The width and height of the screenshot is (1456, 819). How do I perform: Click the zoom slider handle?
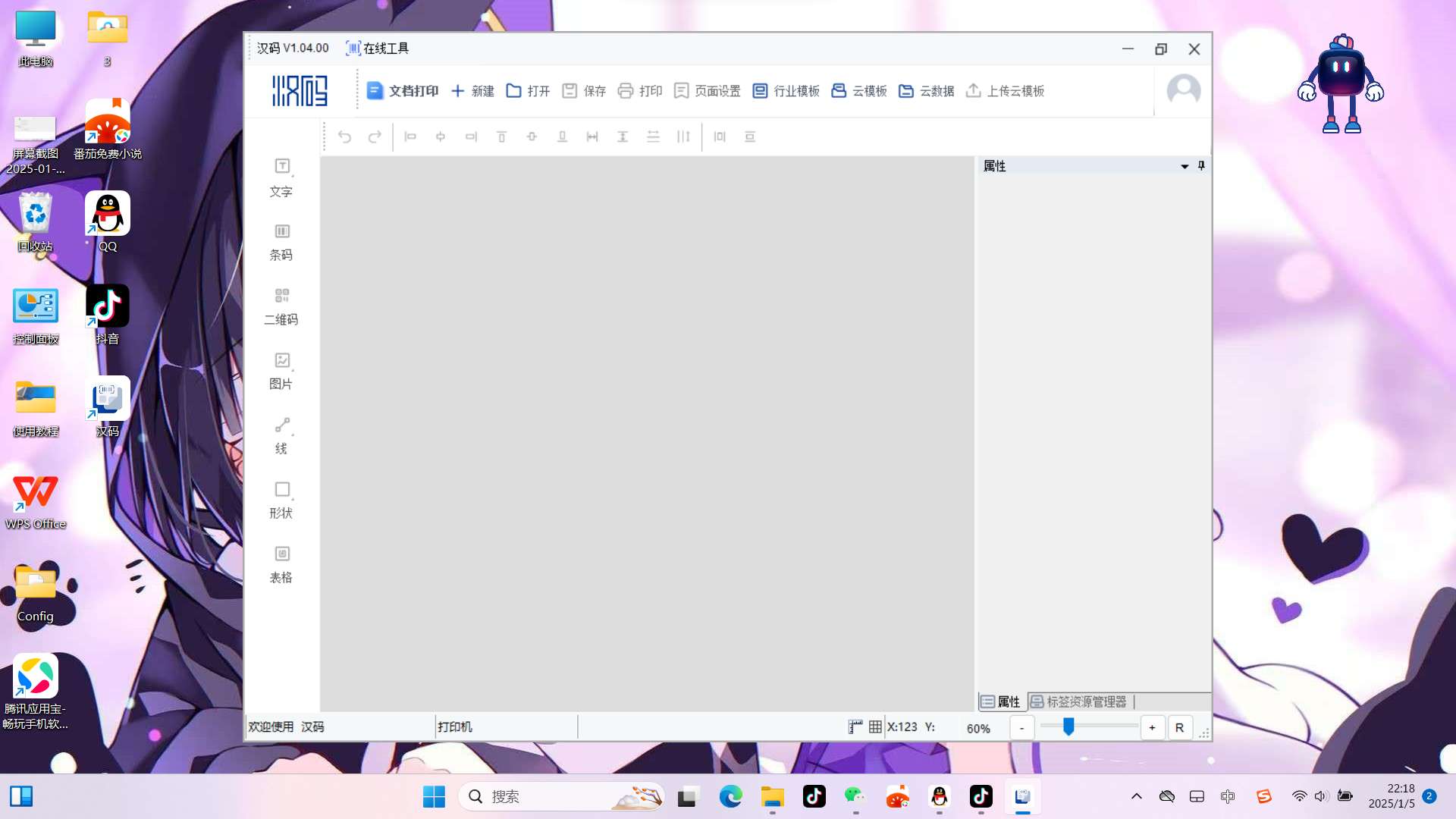[1068, 726]
